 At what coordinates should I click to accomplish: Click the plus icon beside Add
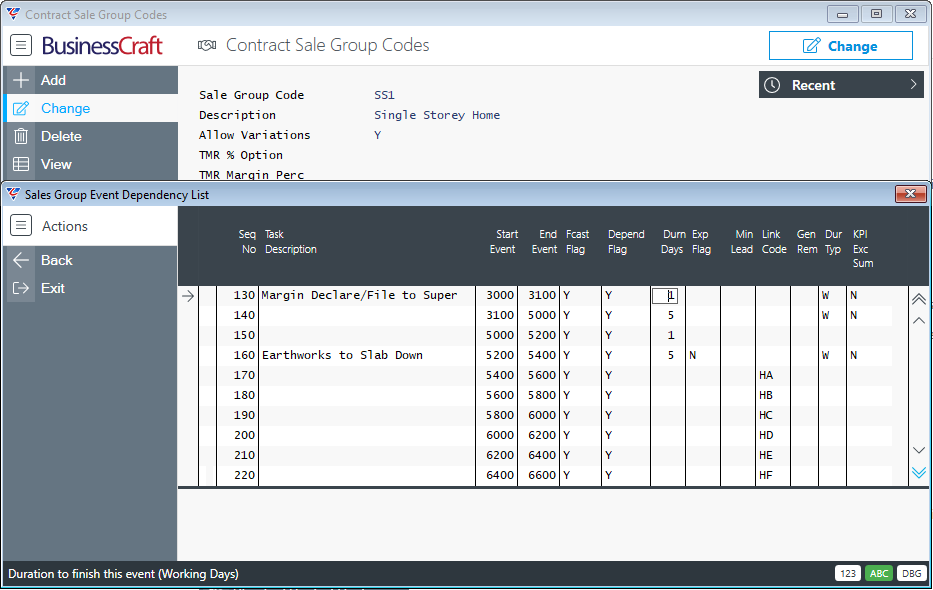coord(21,80)
